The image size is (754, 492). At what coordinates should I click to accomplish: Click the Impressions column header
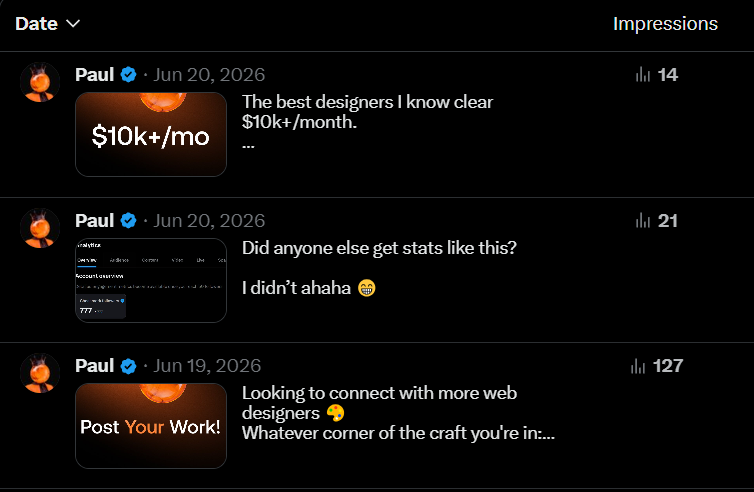(x=665, y=24)
